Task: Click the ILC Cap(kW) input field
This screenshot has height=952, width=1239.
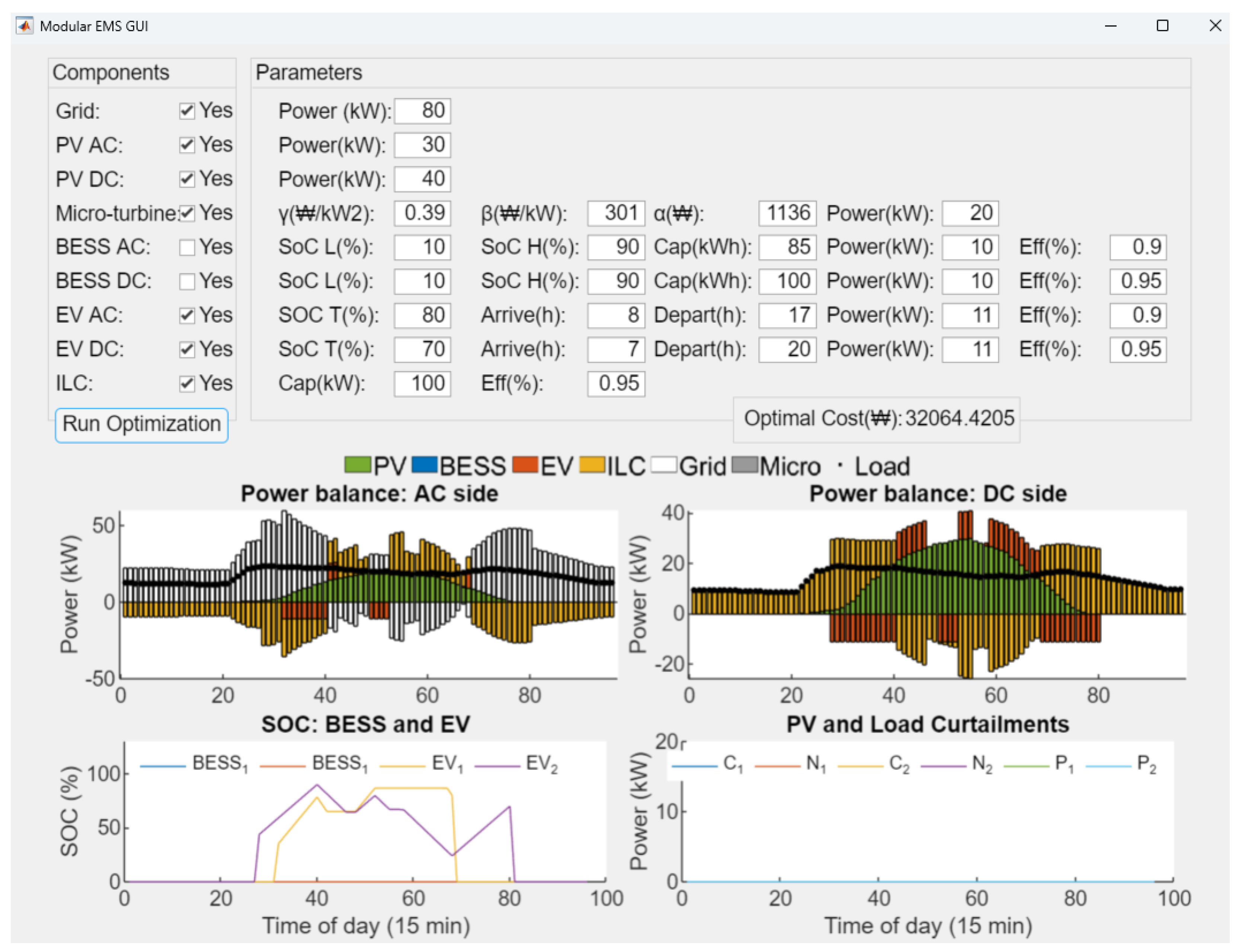Action: [423, 384]
